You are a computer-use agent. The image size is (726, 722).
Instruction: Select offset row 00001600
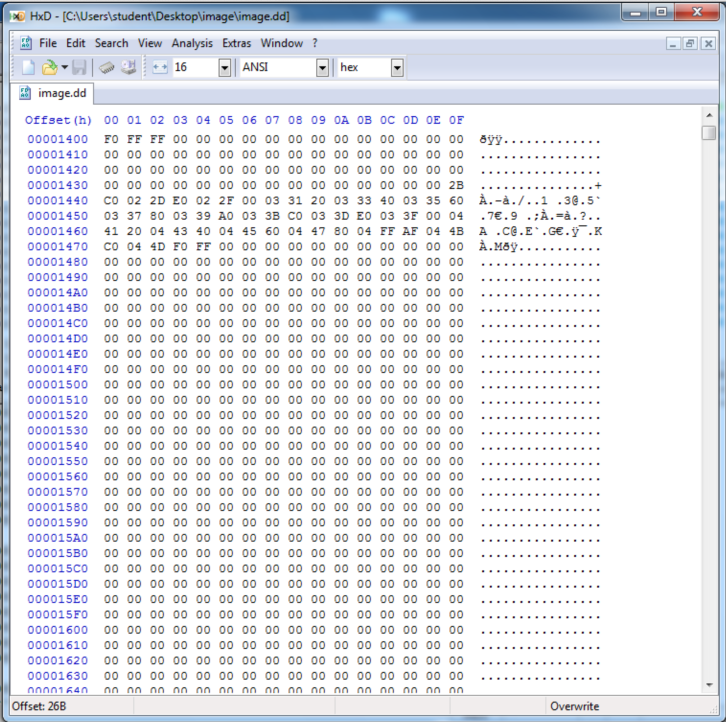click(x=57, y=630)
